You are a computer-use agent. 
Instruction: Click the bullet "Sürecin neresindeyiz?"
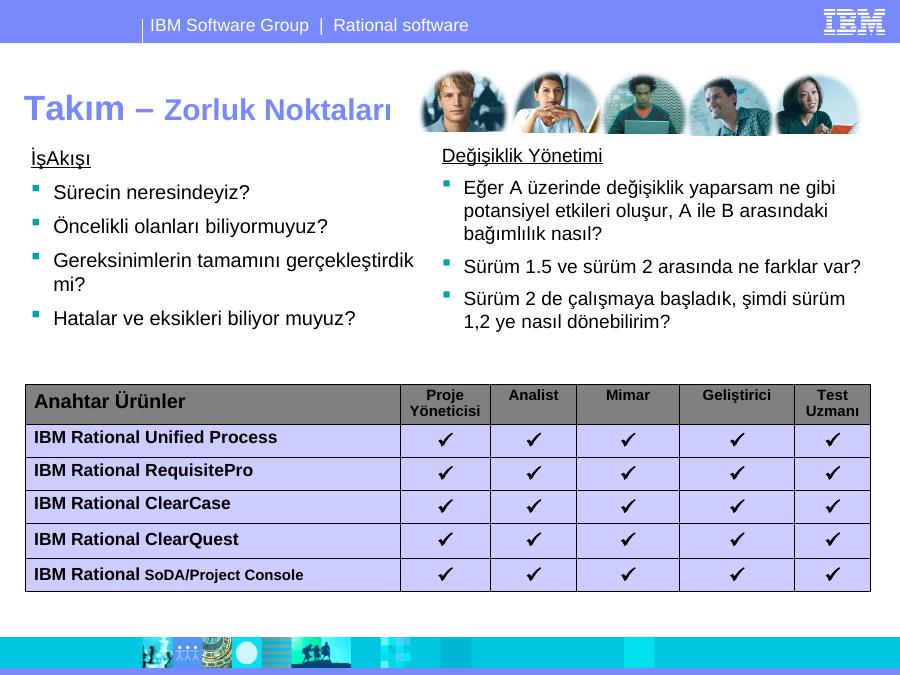(152, 192)
